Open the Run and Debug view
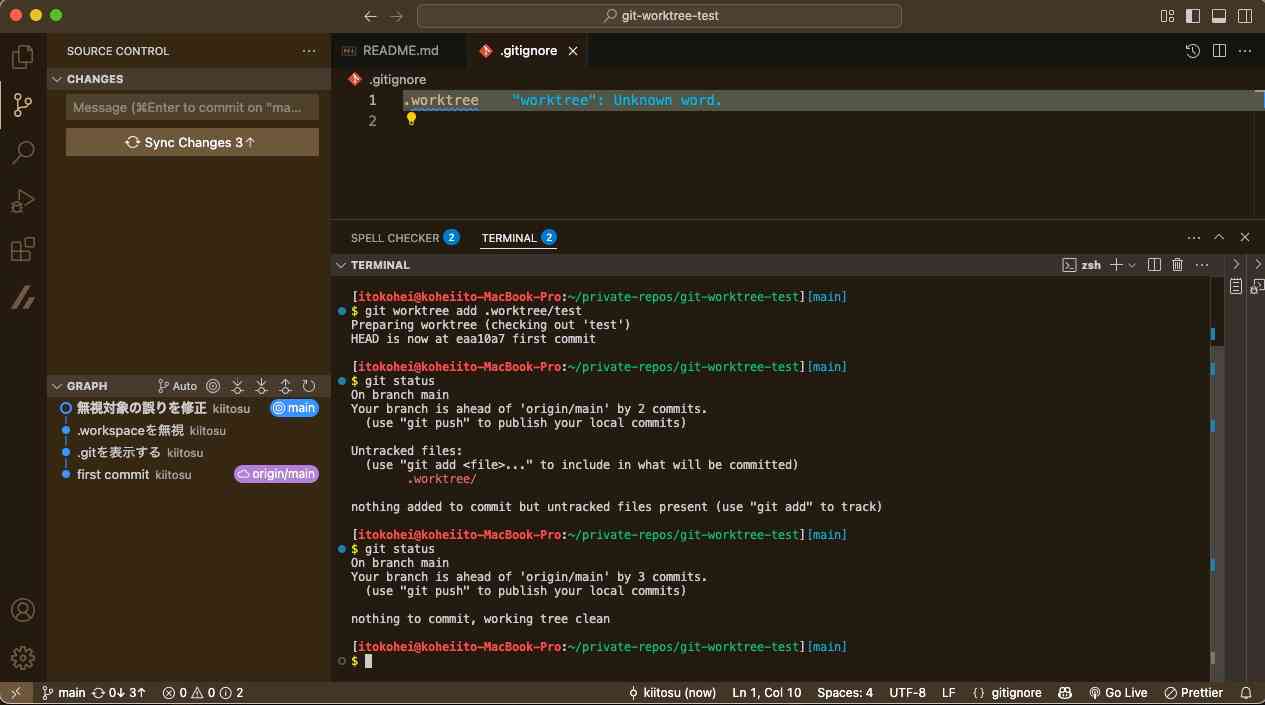 pyautogui.click(x=22, y=201)
